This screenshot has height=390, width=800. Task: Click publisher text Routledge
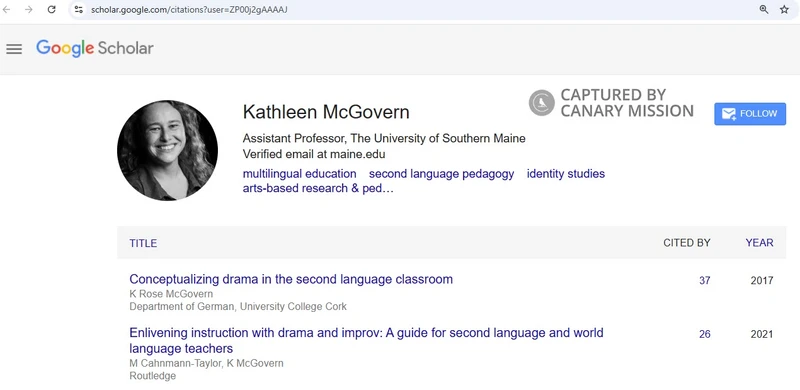tap(153, 376)
